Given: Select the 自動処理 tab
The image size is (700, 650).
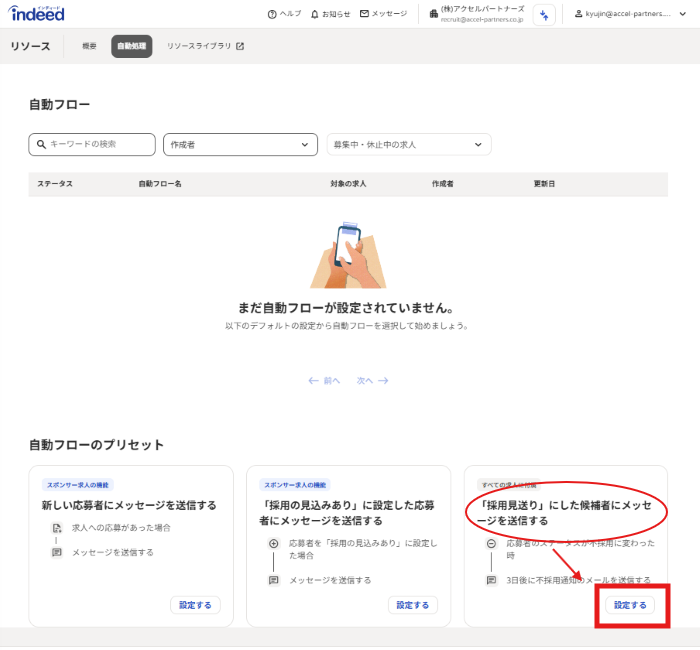Looking at the screenshot, I should click(132, 46).
